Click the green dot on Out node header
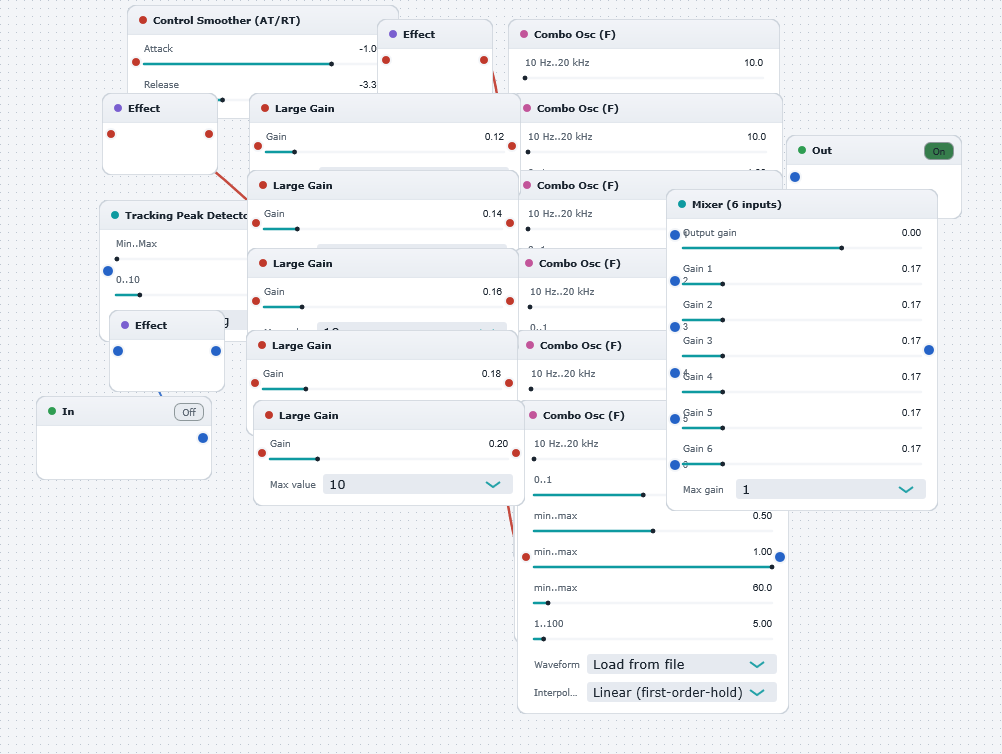 click(x=802, y=150)
